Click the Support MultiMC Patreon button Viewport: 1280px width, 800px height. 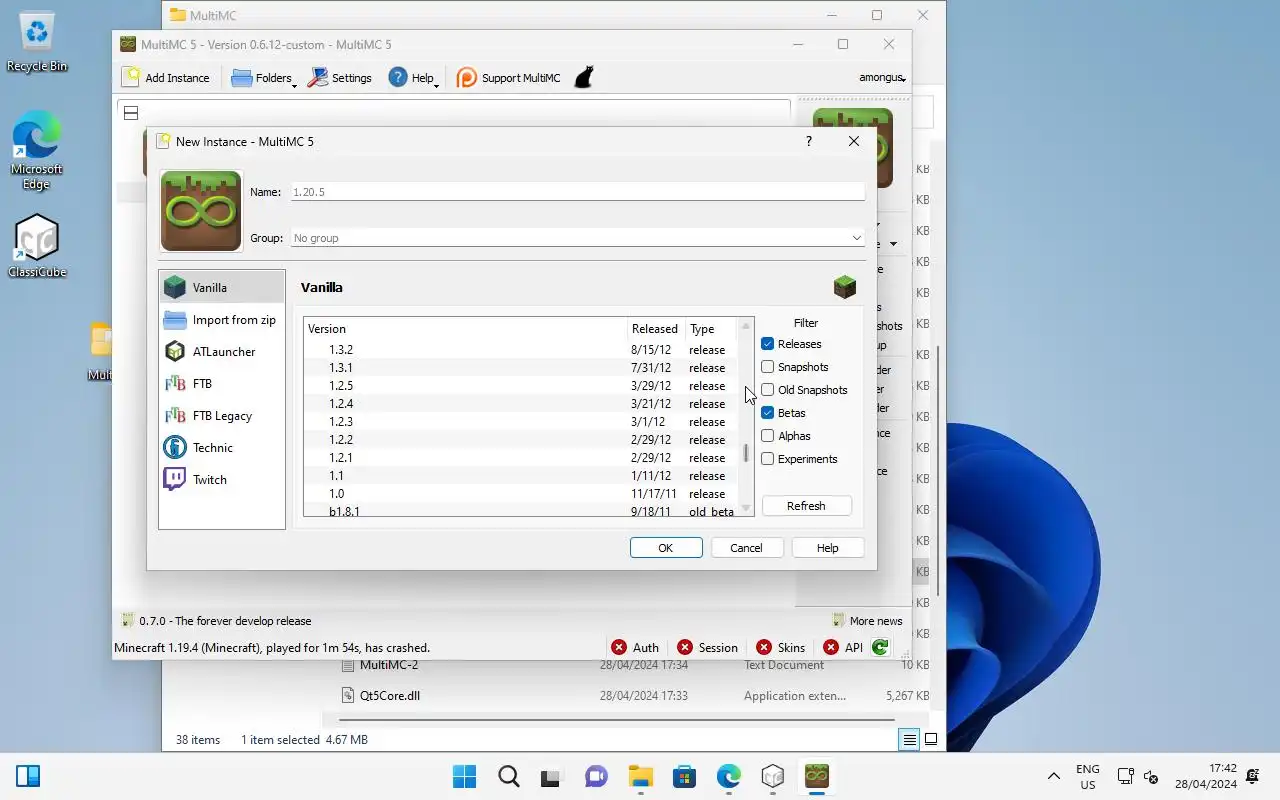click(x=509, y=77)
